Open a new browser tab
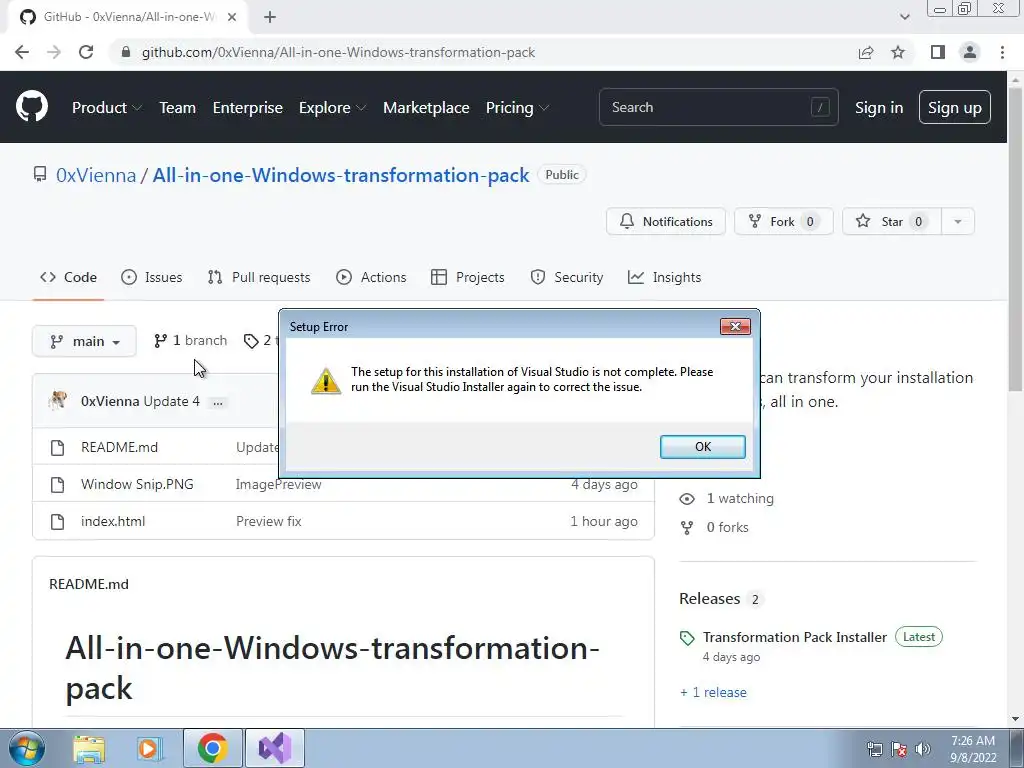Viewport: 1024px width, 768px height. [270, 17]
